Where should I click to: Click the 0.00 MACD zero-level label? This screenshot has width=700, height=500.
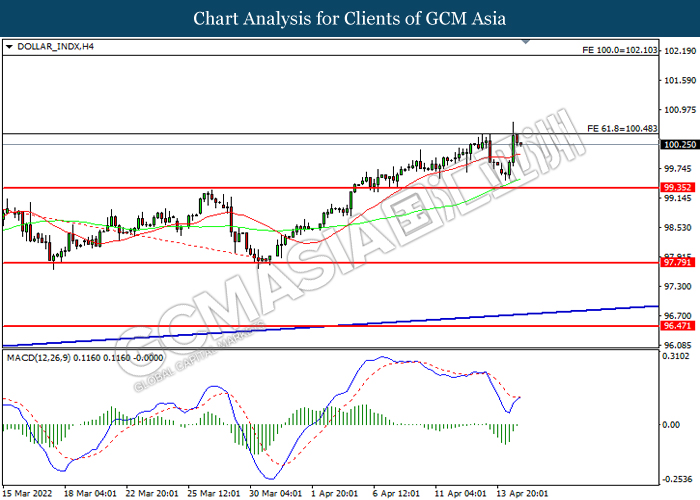[x=672, y=425]
